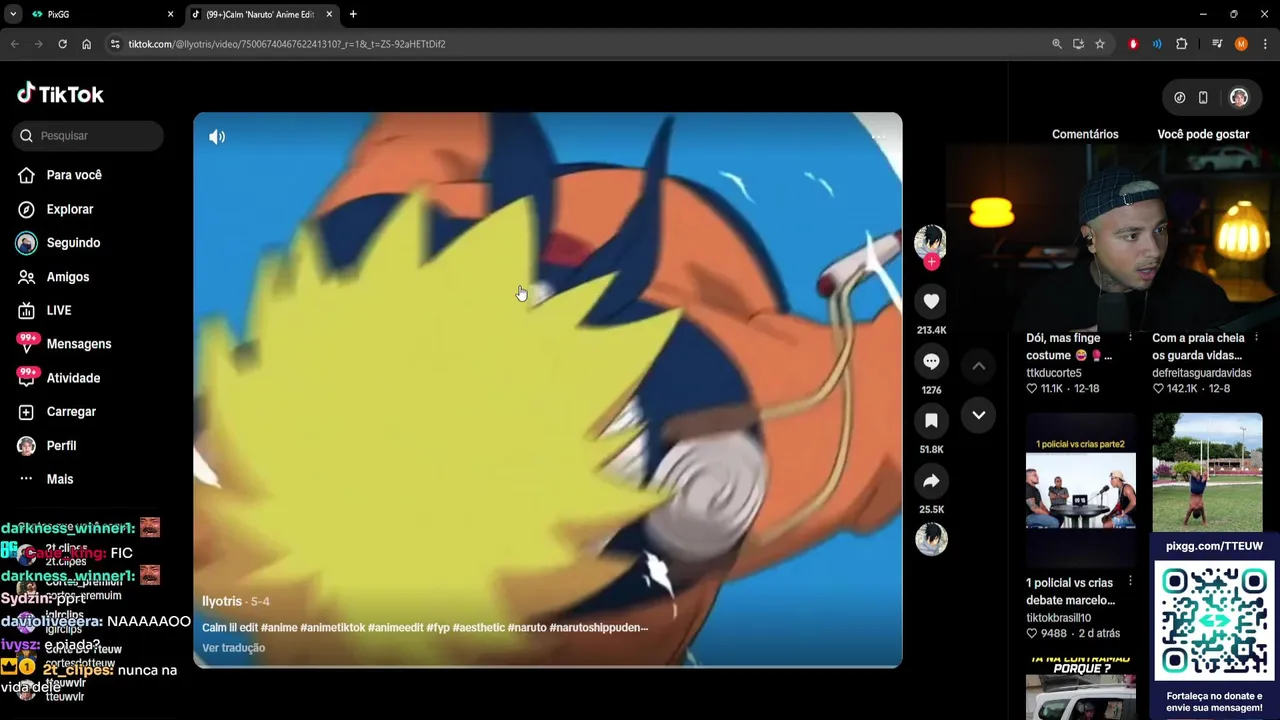Install app via address bar icon
The width and height of the screenshot is (1280, 720).
[x=1078, y=44]
